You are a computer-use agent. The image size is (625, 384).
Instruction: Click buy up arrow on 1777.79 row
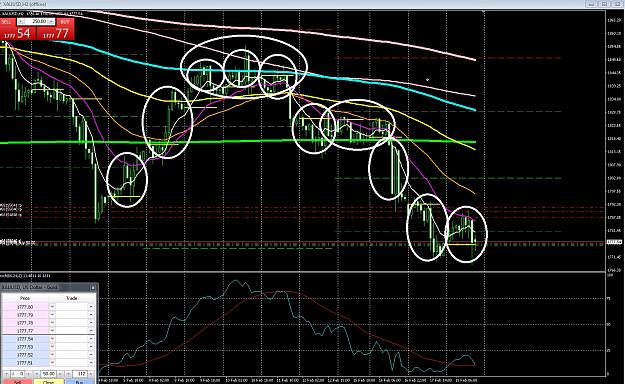pos(91,315)
